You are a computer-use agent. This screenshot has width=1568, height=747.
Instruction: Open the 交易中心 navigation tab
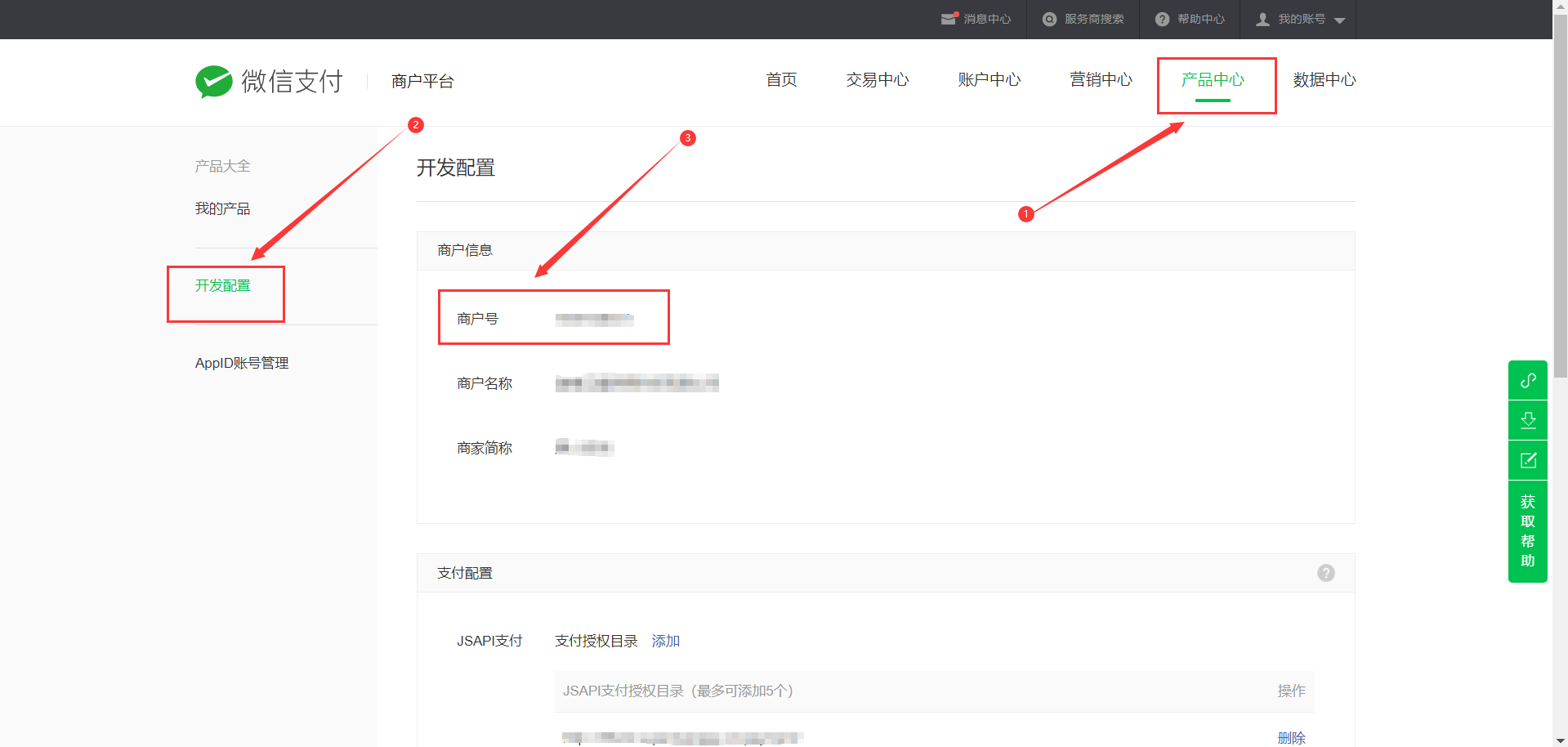pos(878,80)
